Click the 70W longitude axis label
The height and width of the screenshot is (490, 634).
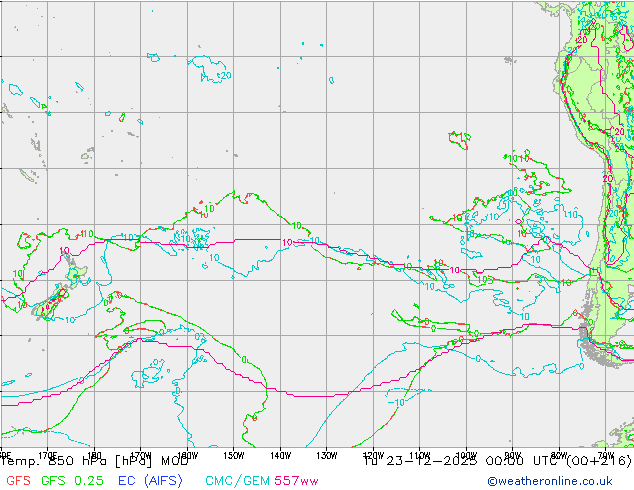click(x=606, y=456)
